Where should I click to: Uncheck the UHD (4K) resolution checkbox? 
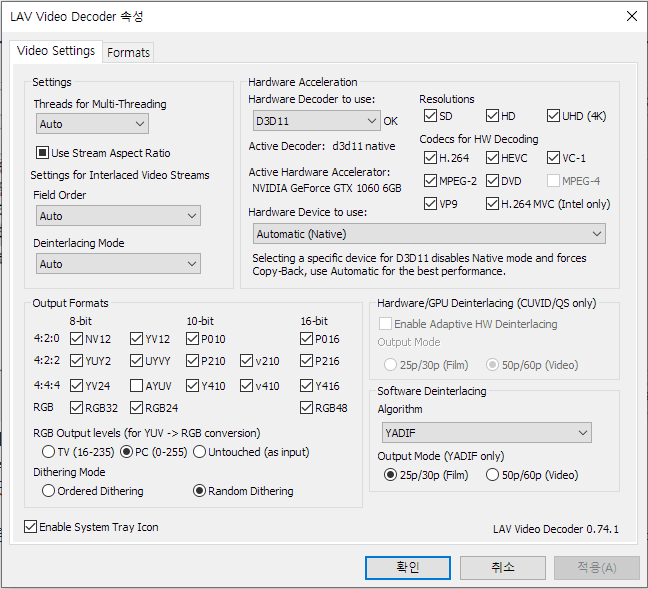[x=554, y=116]
